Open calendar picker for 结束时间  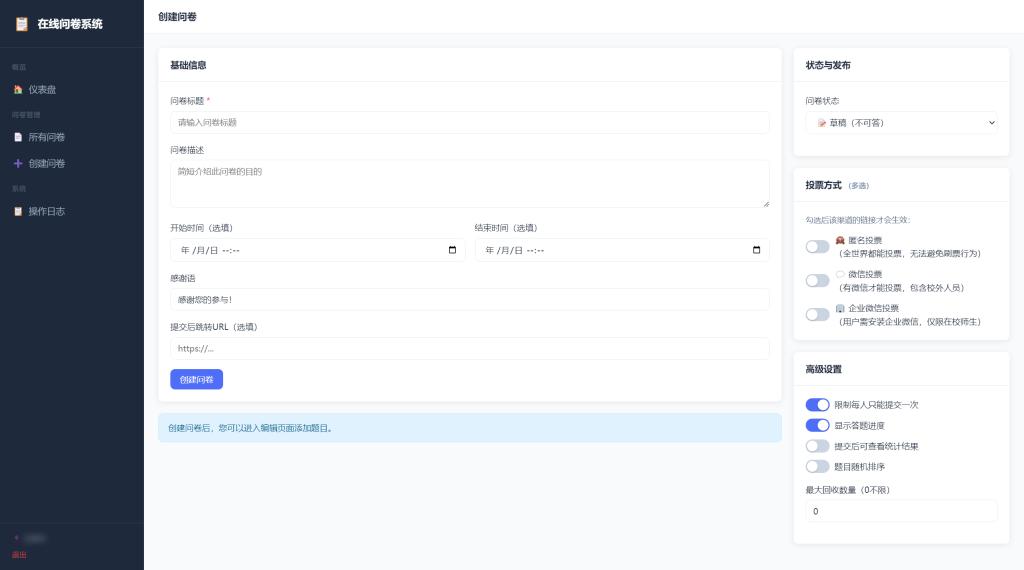click(756, 250)
